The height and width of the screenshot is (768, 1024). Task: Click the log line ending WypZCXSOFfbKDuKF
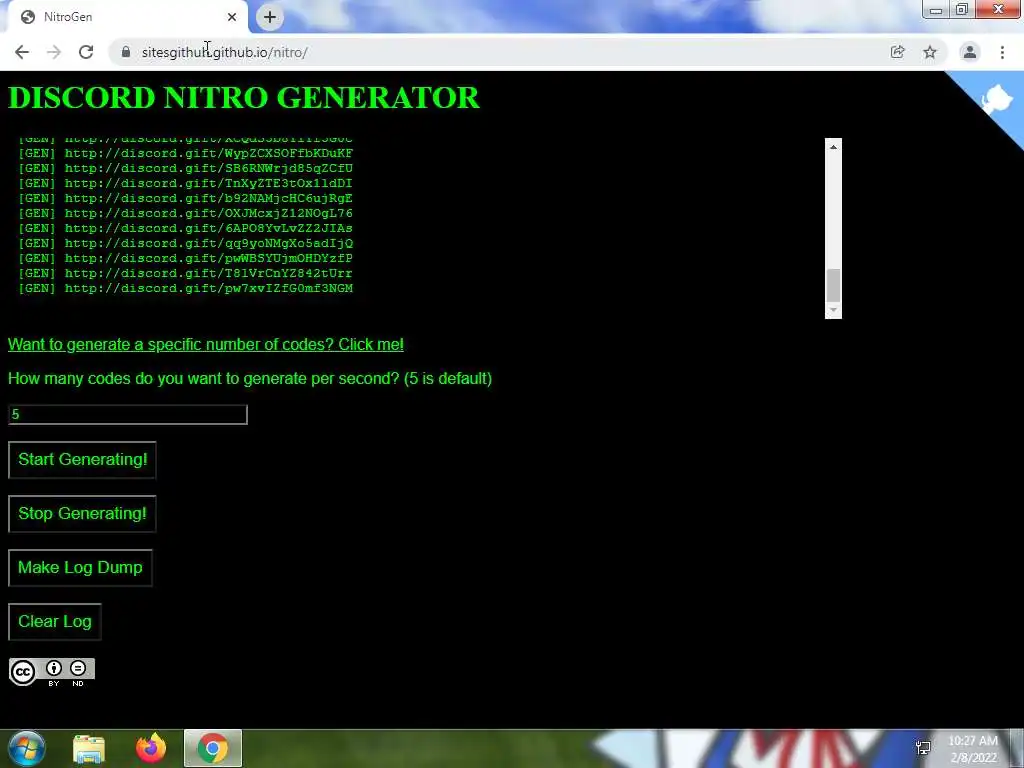tap(186, 153)
